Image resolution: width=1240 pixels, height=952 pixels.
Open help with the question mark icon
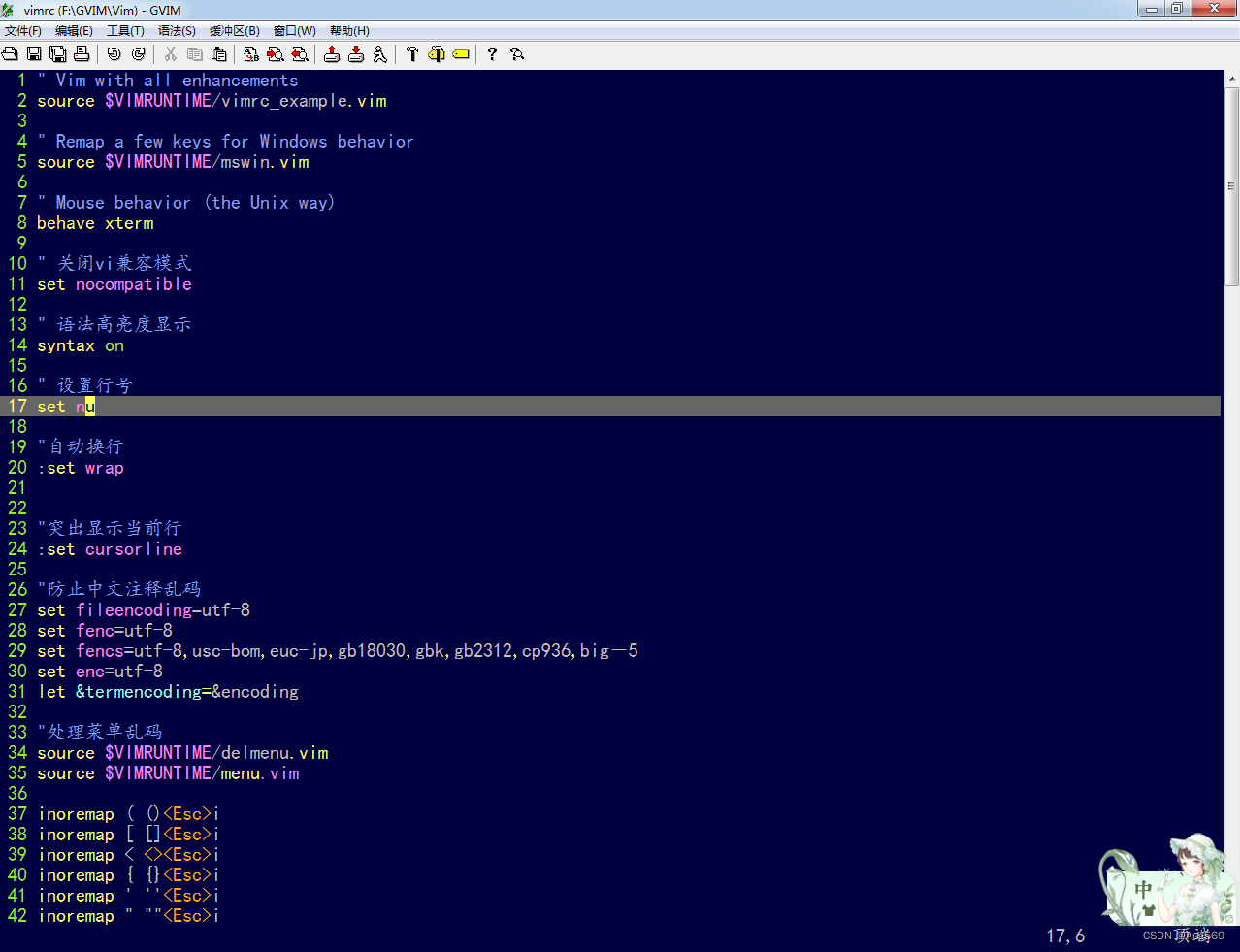pos(491,53)
